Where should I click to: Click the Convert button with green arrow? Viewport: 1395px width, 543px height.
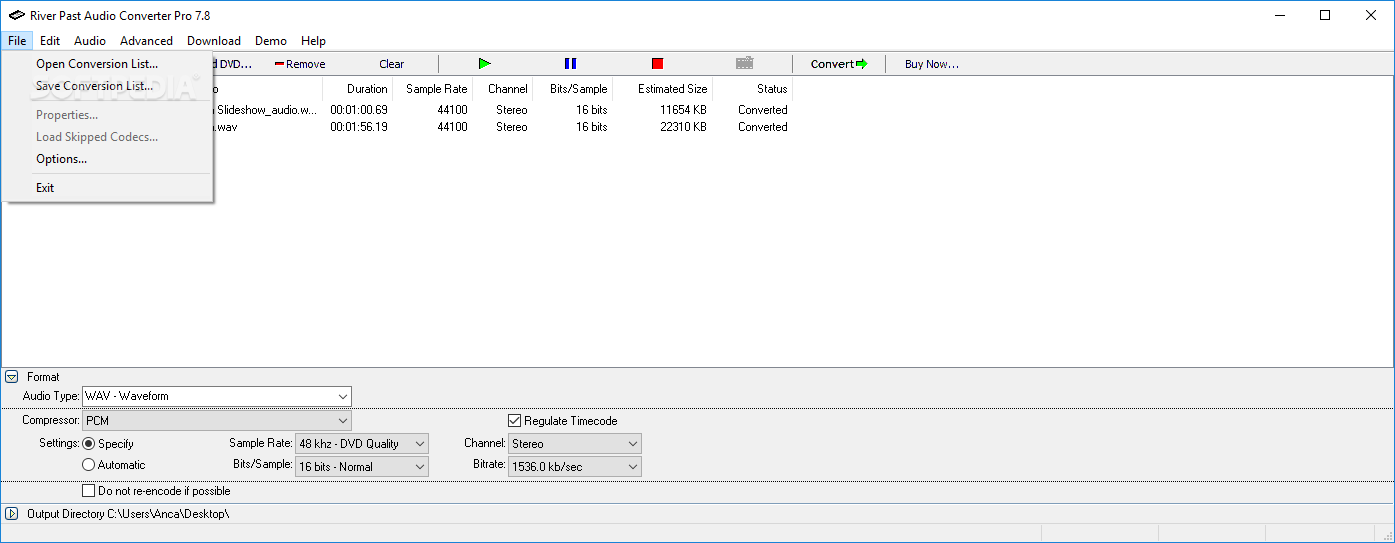(839, 64)
